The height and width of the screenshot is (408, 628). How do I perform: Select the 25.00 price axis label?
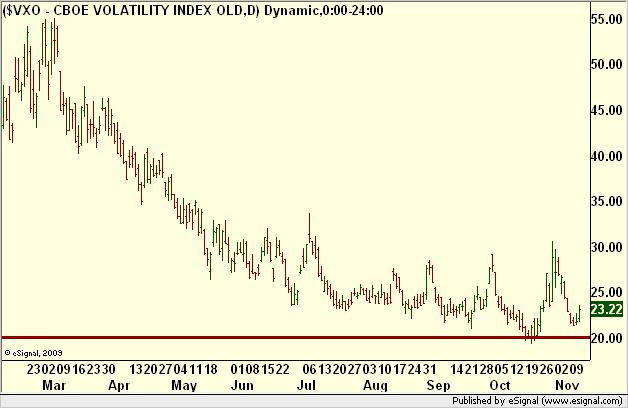coord(607,292)
